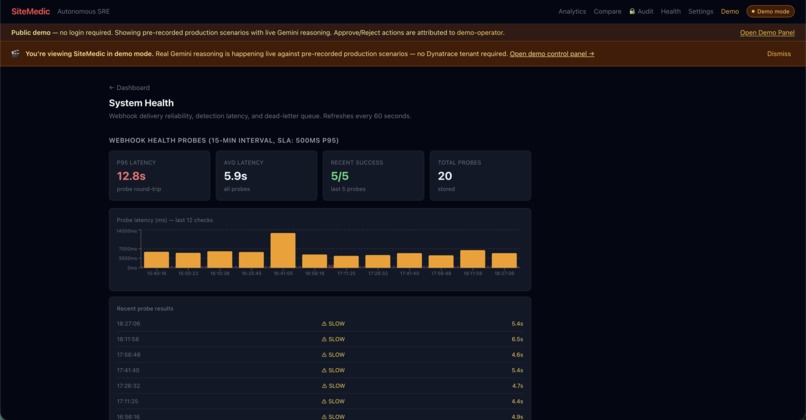Click the 17:26:32 timestamp in probe results

click(128, 386)
